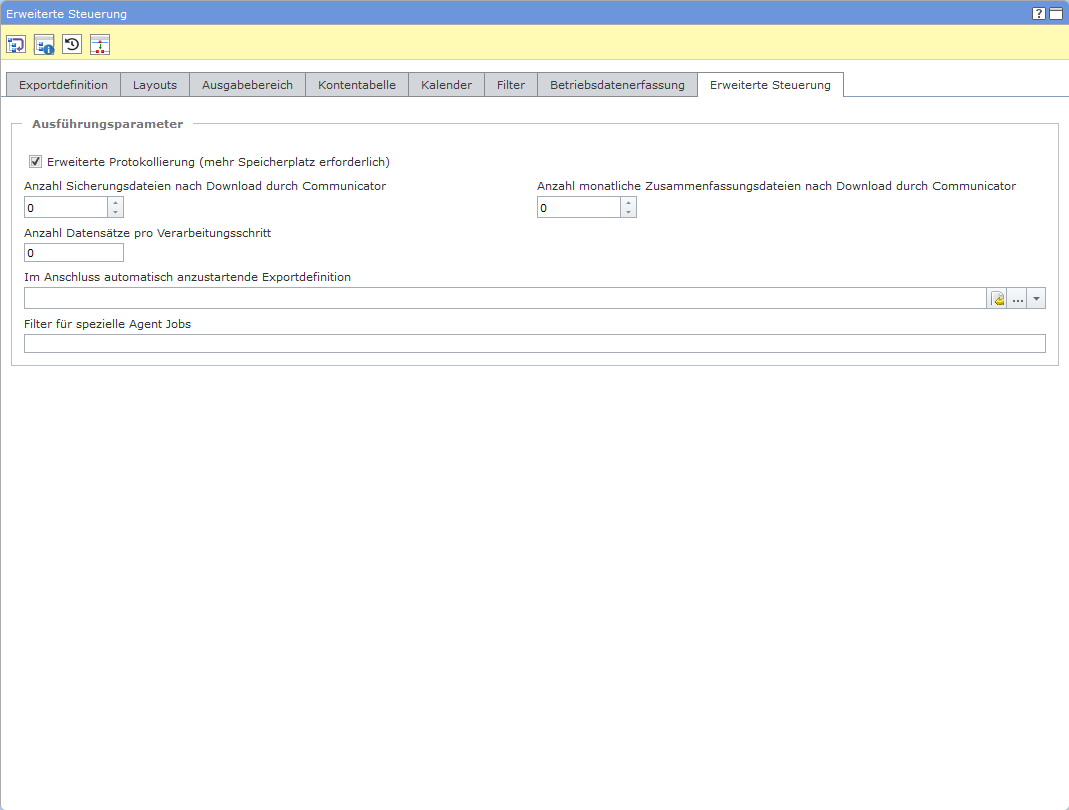
Task: Click the tree info icon in toolbar
Action: [x=44, y=44]
